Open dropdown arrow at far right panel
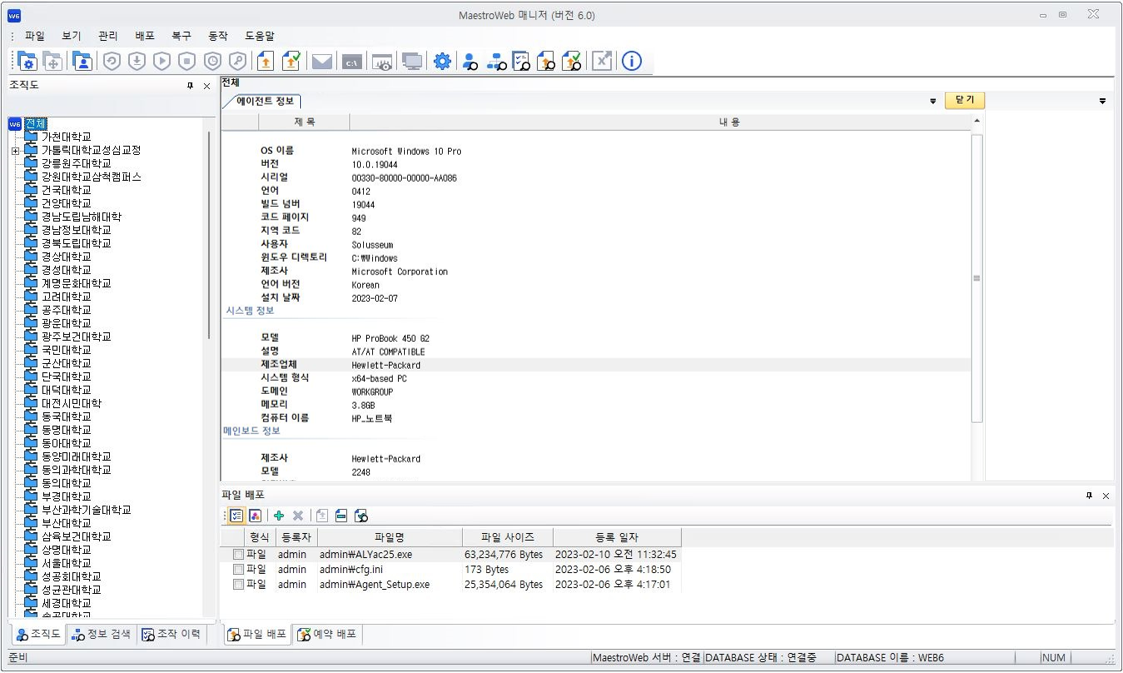This screenshot has width=1123, height=673. pos(1102,101)
